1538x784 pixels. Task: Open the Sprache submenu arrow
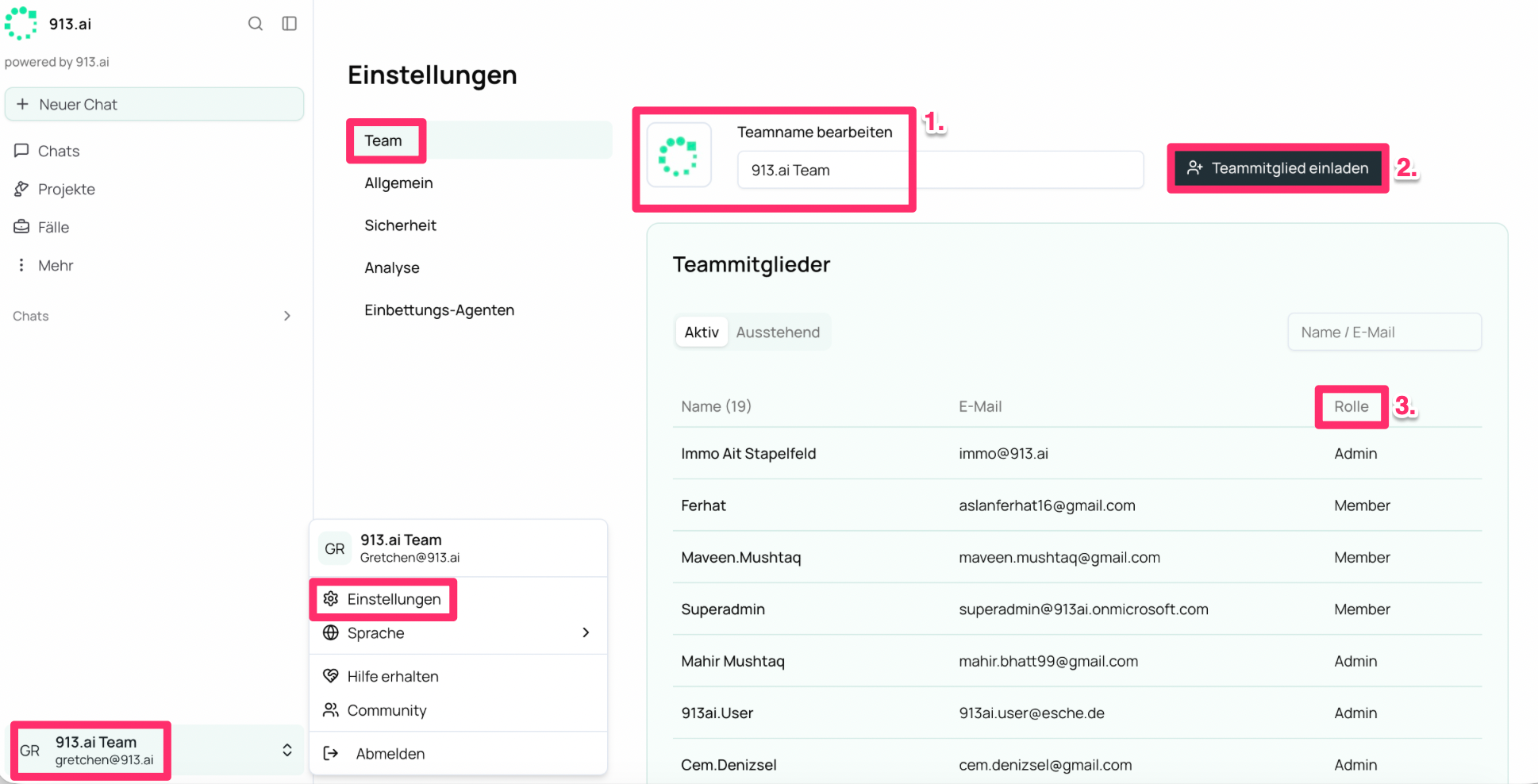tap(586, 632)
